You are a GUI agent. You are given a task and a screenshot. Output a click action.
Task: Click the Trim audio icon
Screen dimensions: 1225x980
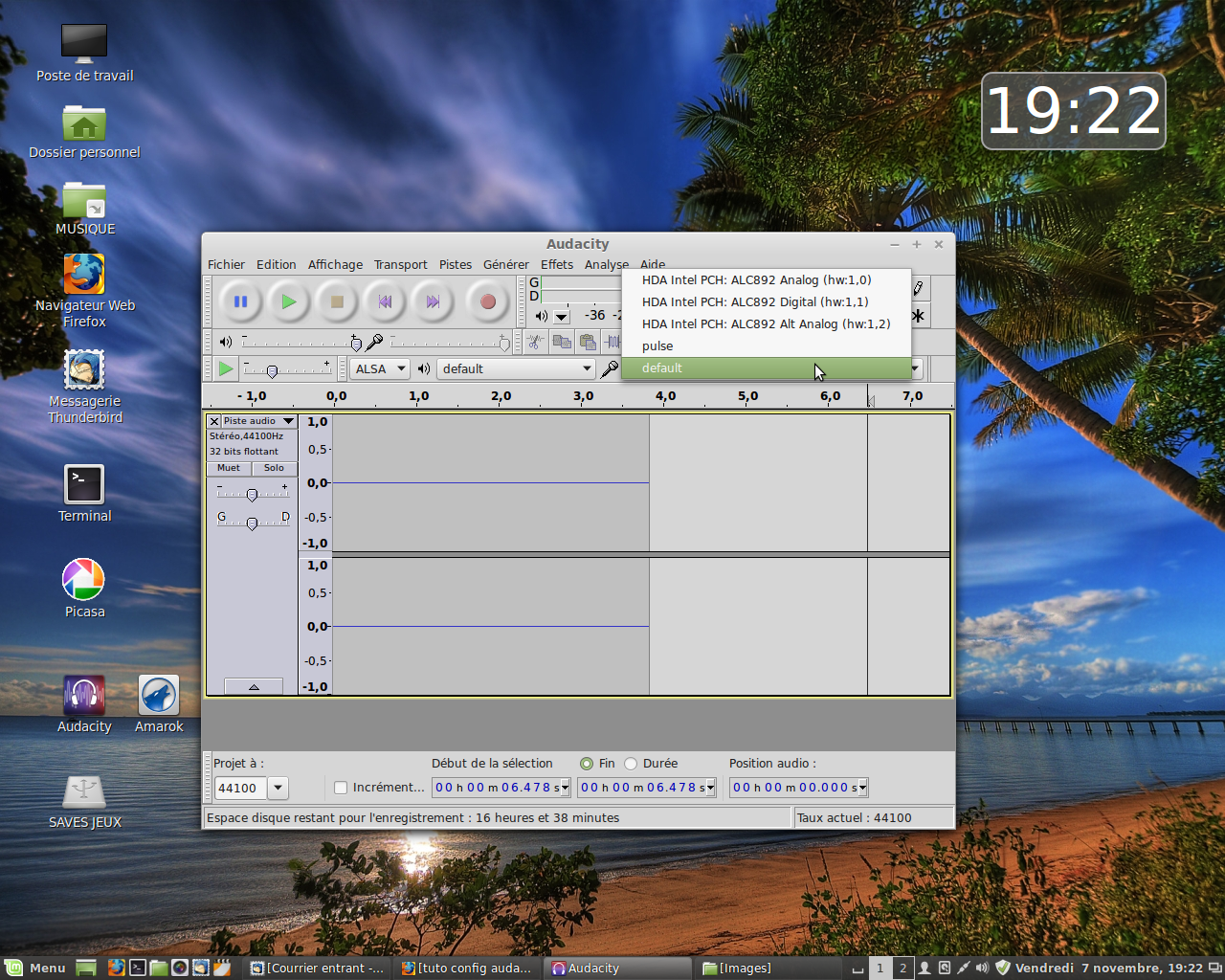coord(612,342)
